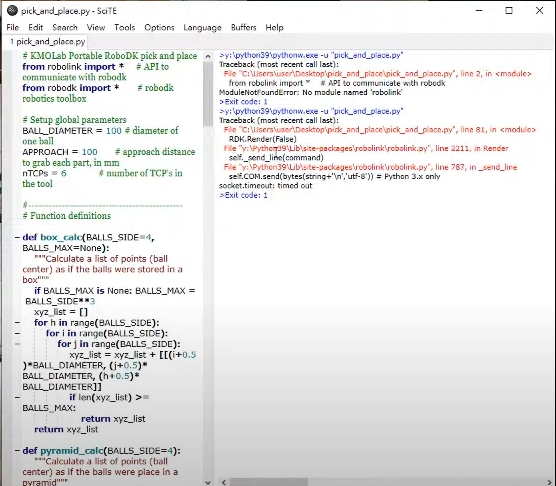556x486 pixels.
Task: Click the 'line 81, in <module>' traceback line
Action: coord(379,130)
